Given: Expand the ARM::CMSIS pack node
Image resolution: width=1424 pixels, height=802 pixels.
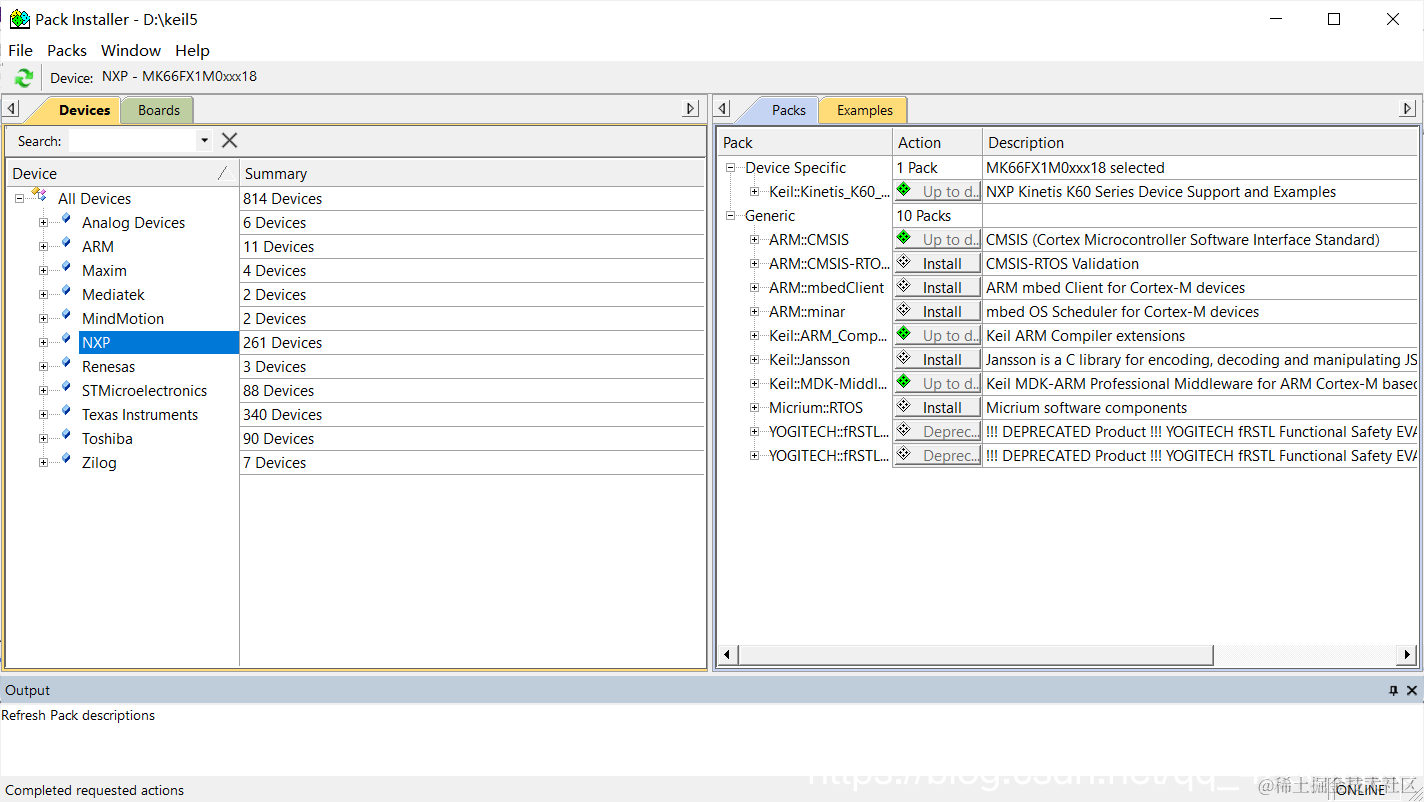Looking at the screenshot, I should tap(754, 240).
